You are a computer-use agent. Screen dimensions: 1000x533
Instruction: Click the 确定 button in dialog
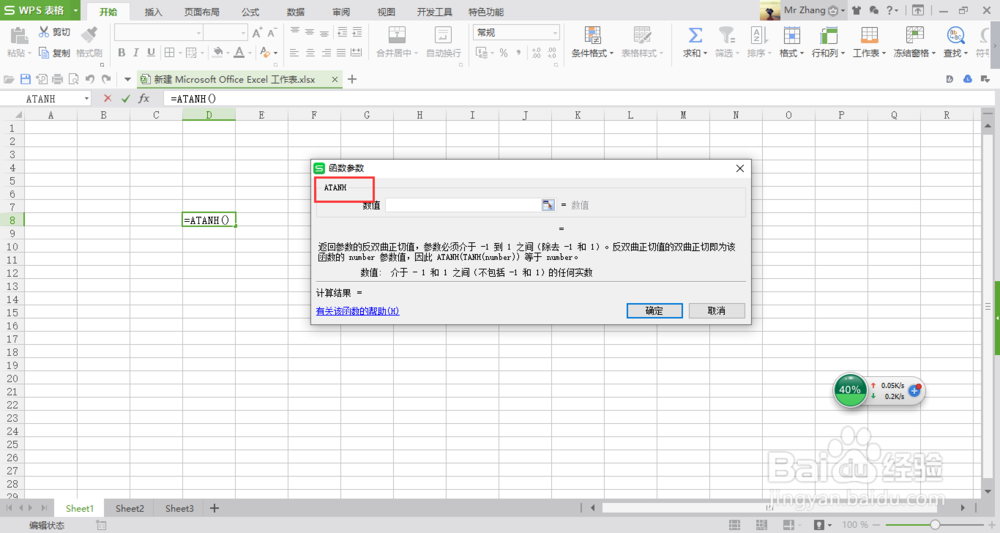tap(654, 310)
